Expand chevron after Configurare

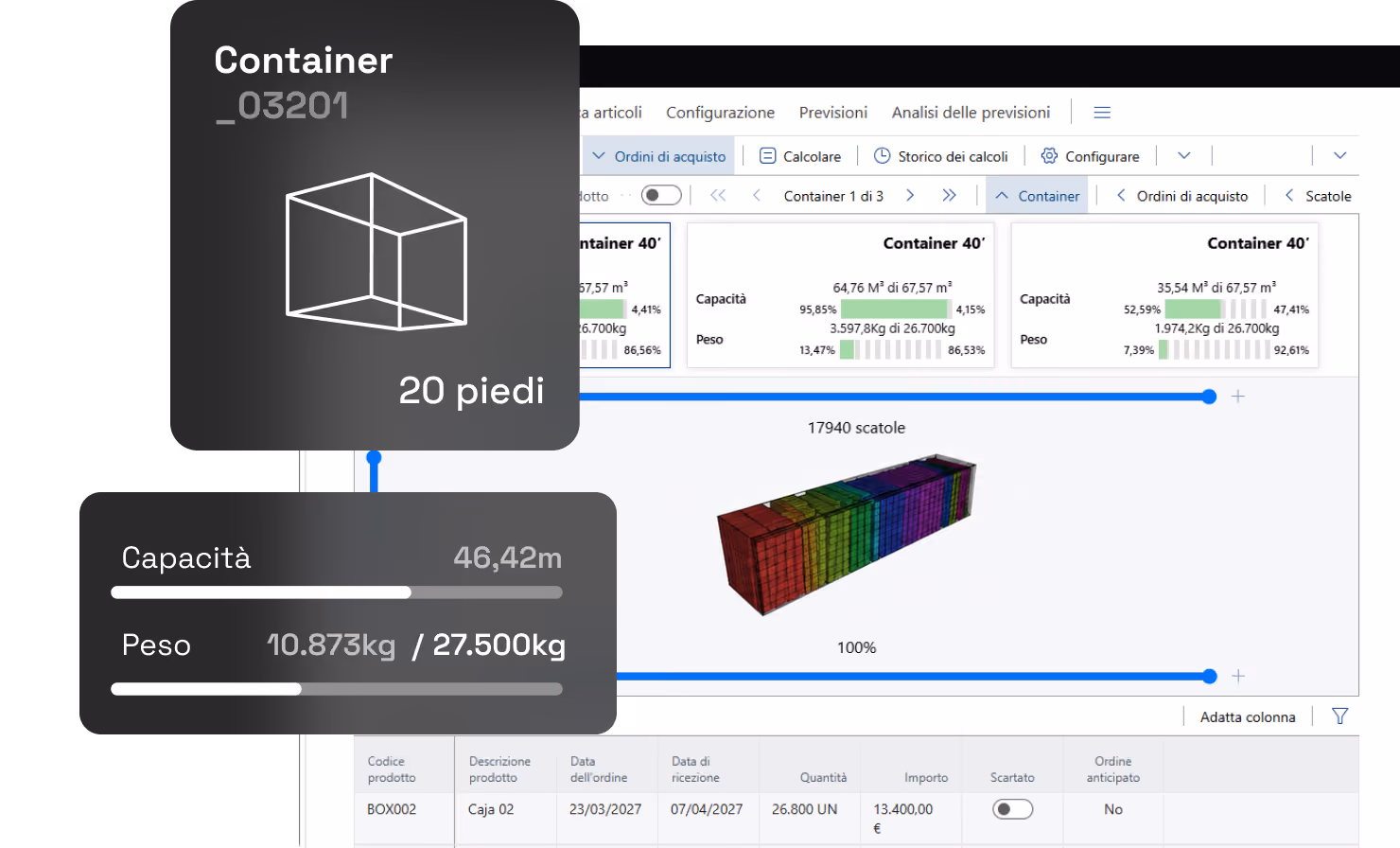[1183, 156]
